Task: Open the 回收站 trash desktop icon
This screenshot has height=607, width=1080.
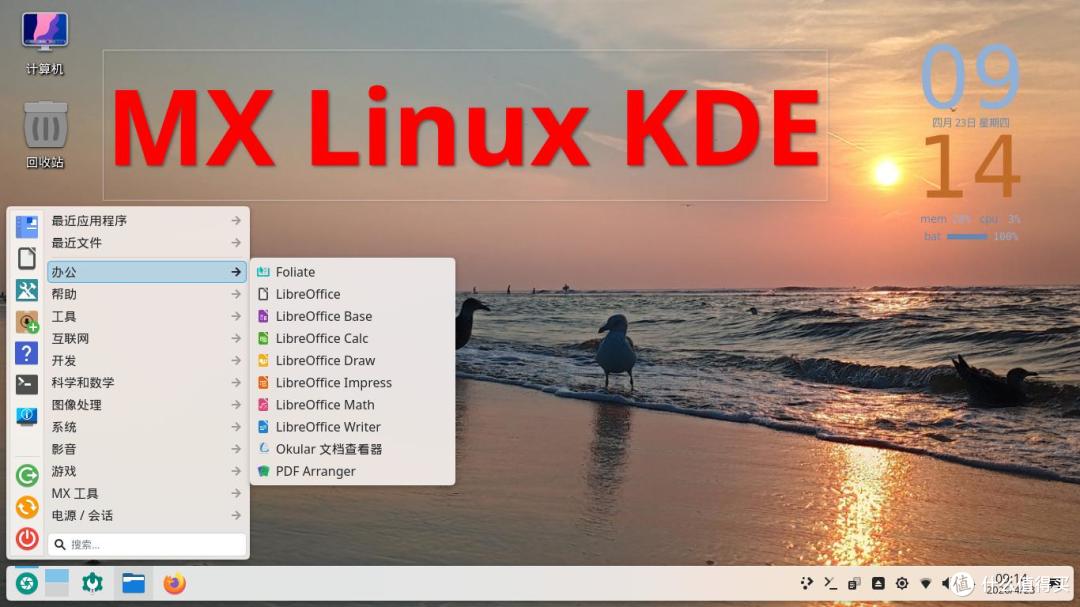Action: pyautogui.click(x=45, y=135)
